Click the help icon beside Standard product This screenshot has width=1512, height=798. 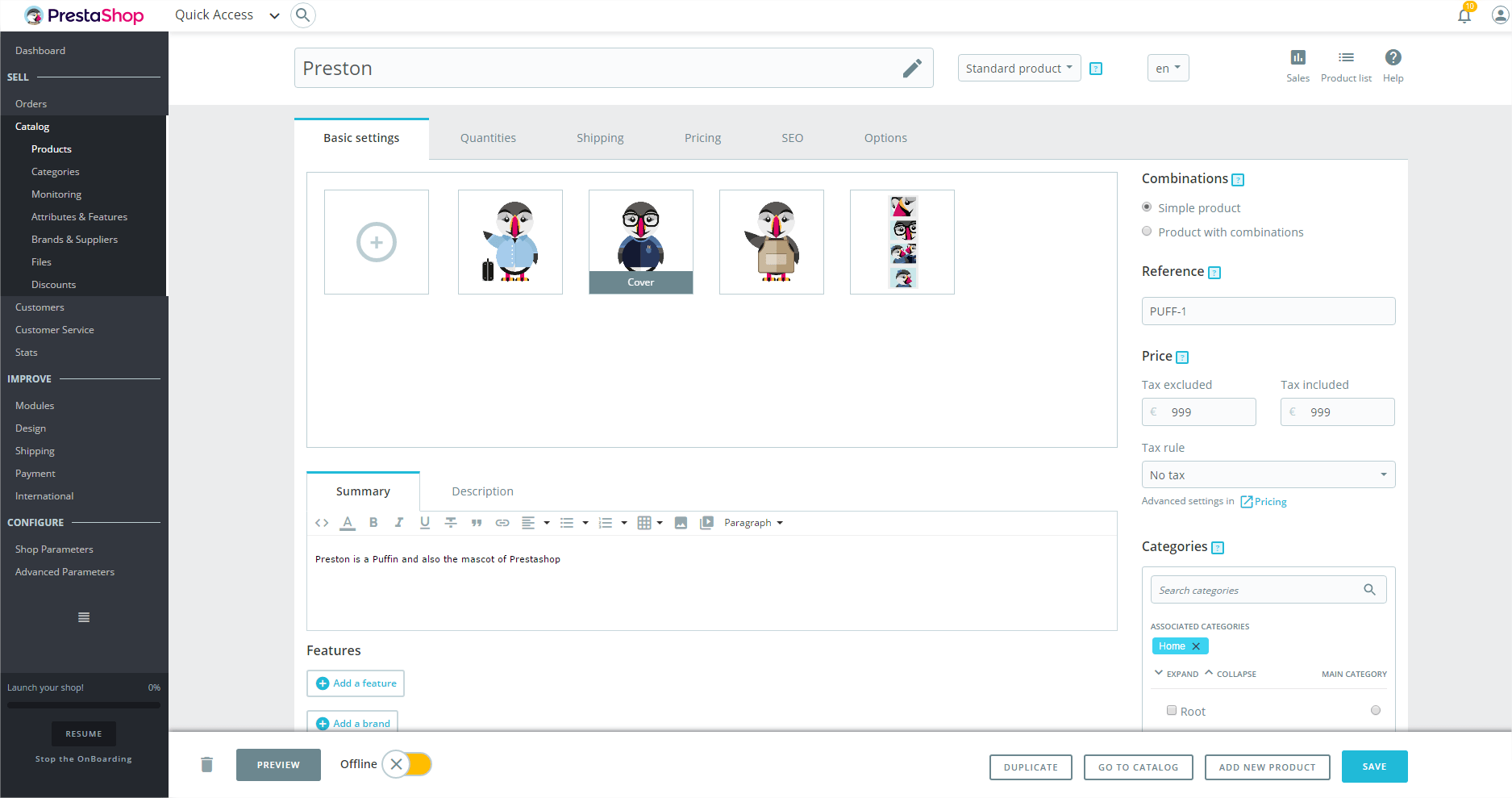[1096, 69]
